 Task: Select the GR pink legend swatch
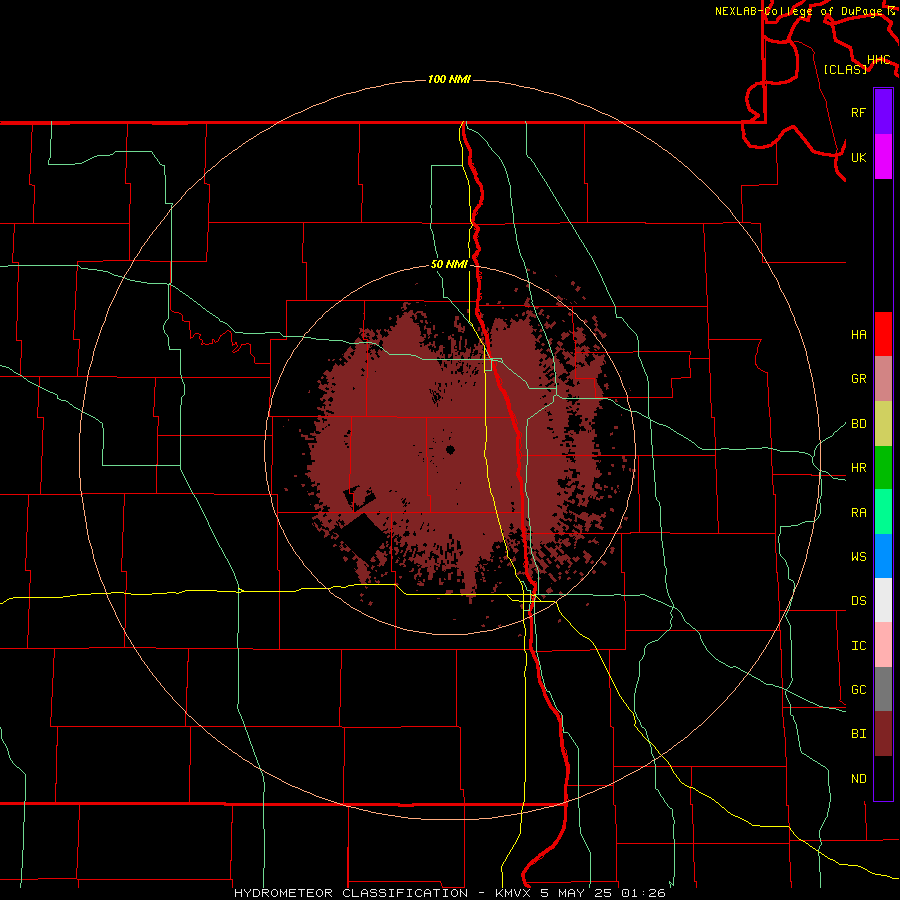click(883, 378)
